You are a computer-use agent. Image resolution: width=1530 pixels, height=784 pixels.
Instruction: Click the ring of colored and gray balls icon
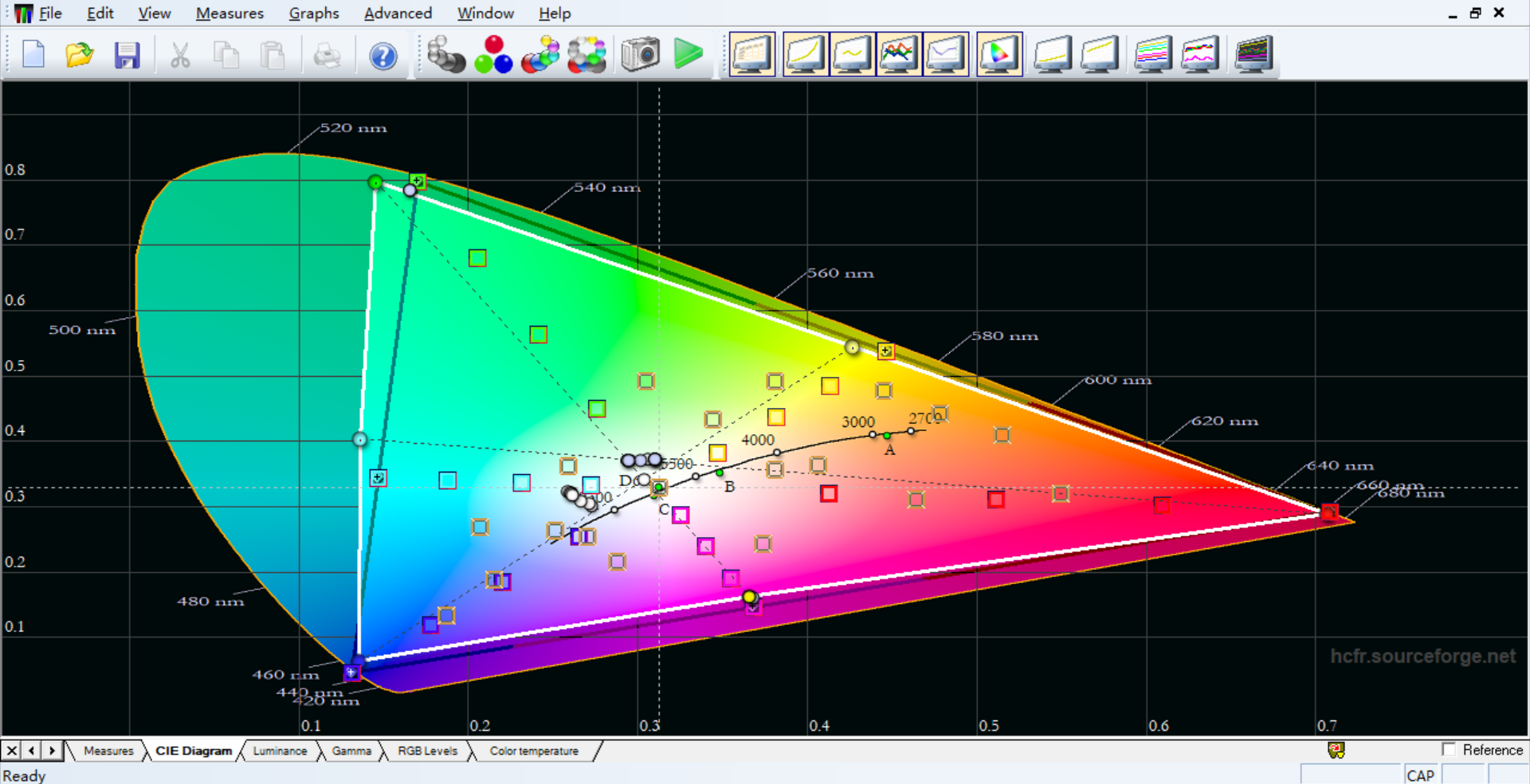tap(587, 55)
